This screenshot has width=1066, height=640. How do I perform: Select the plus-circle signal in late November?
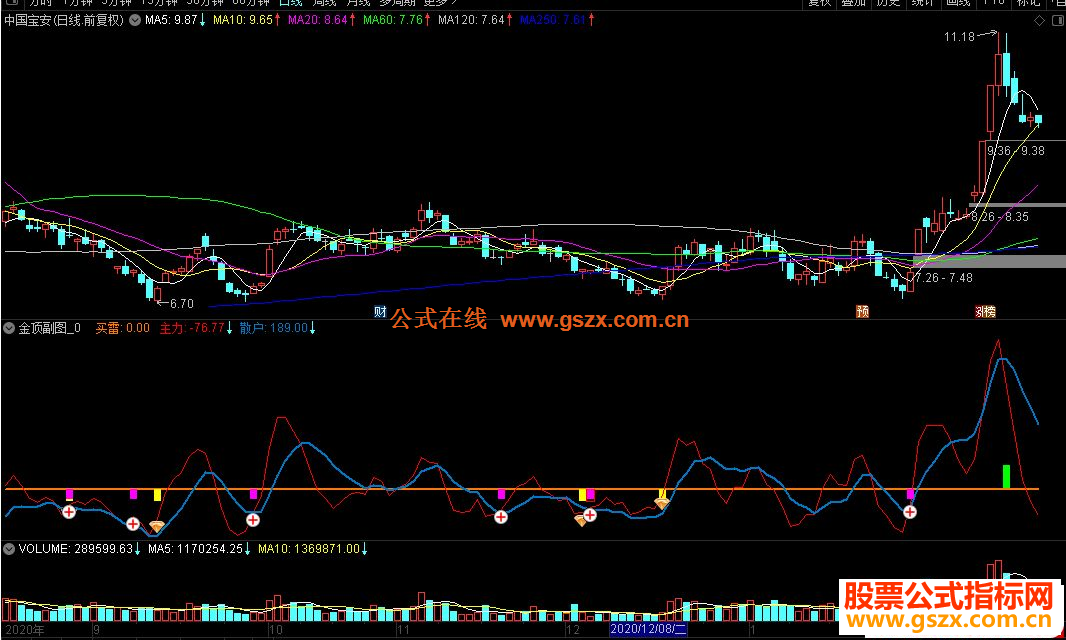click(x=501, y=517)
